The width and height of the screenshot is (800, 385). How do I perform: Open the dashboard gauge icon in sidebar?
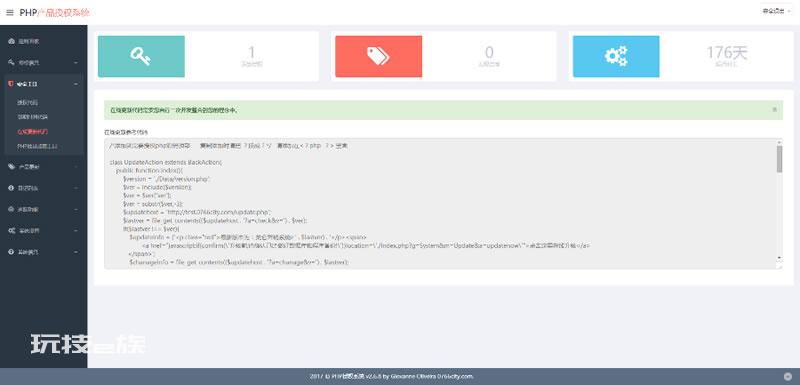point(11,41)
